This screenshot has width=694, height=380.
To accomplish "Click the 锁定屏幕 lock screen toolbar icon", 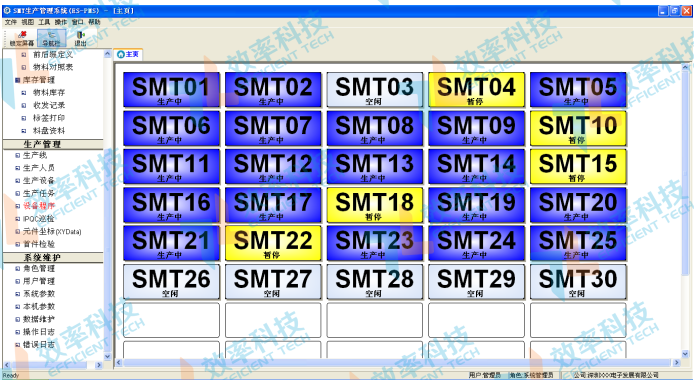I will [21, 38].
